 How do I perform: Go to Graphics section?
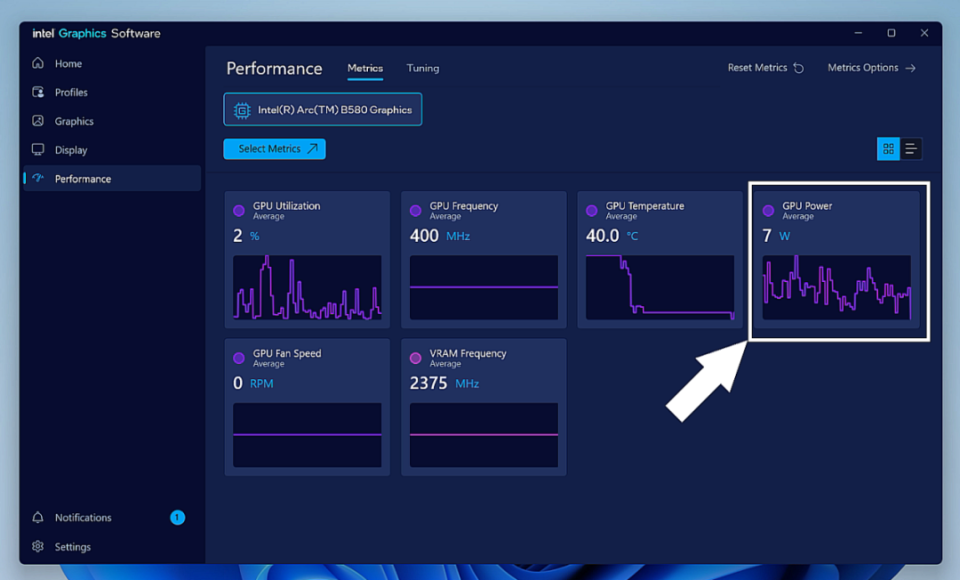[x=112, y=121]
